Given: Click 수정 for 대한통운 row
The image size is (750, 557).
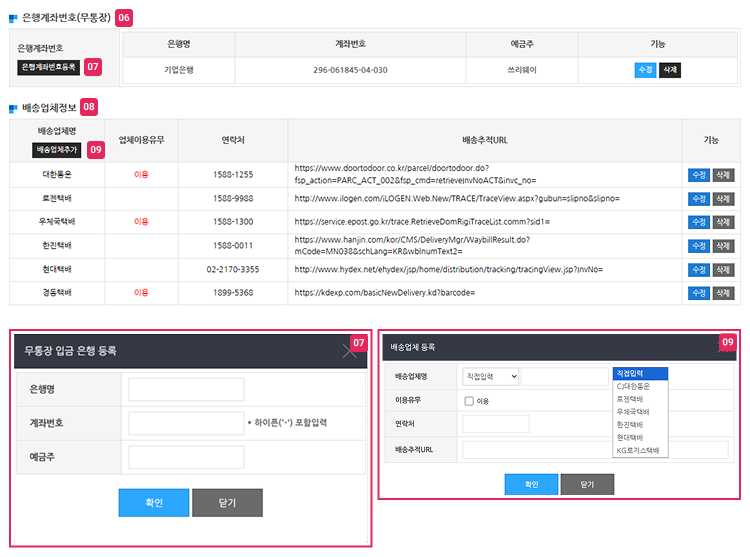Looking at the screenshot, I should click(699, 175).
